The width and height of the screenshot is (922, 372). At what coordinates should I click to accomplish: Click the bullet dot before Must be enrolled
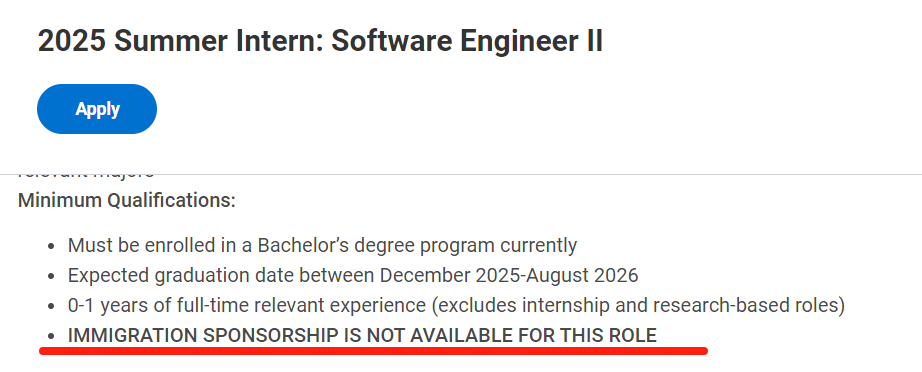coord(52,246)
